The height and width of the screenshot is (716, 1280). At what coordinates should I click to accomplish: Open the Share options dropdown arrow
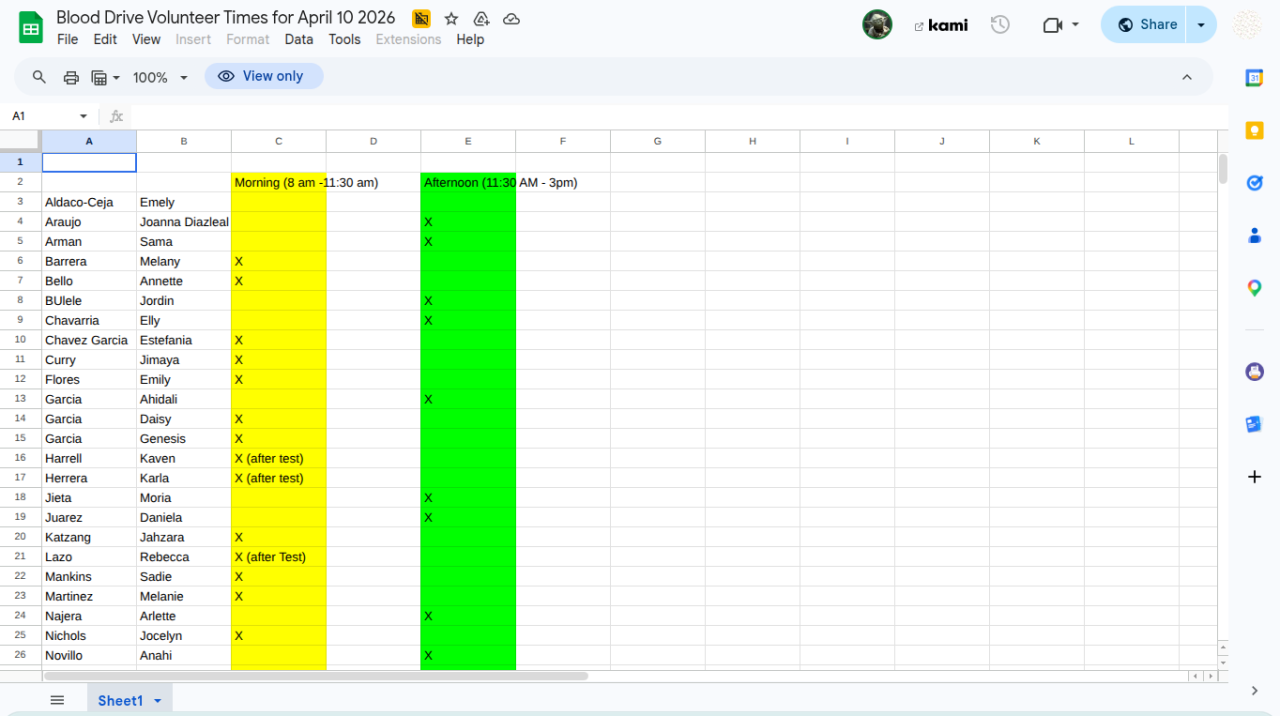(1201, 25)
